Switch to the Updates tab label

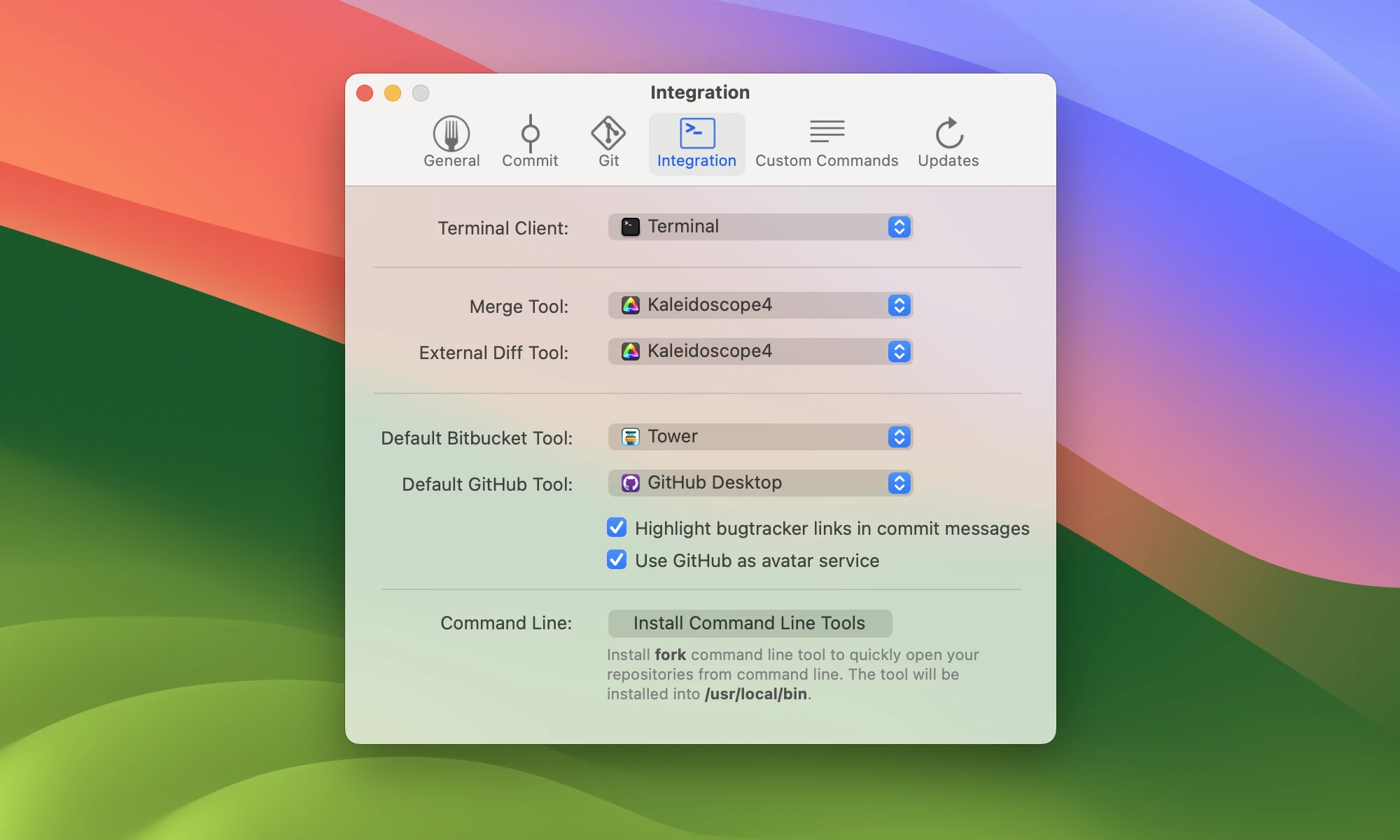tap(948, 161)
